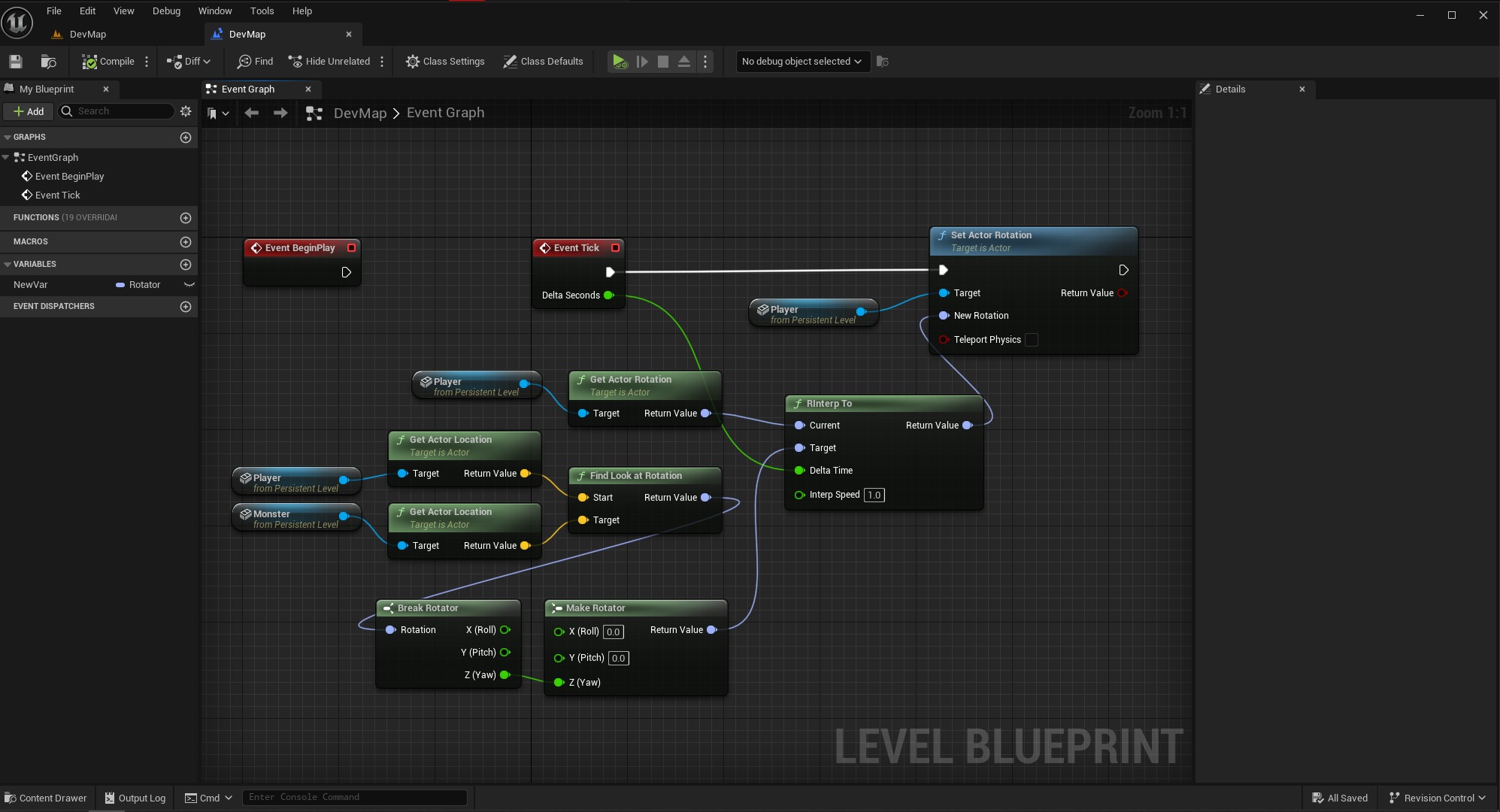Click the Eject icon in toolbar

point(683,62)
